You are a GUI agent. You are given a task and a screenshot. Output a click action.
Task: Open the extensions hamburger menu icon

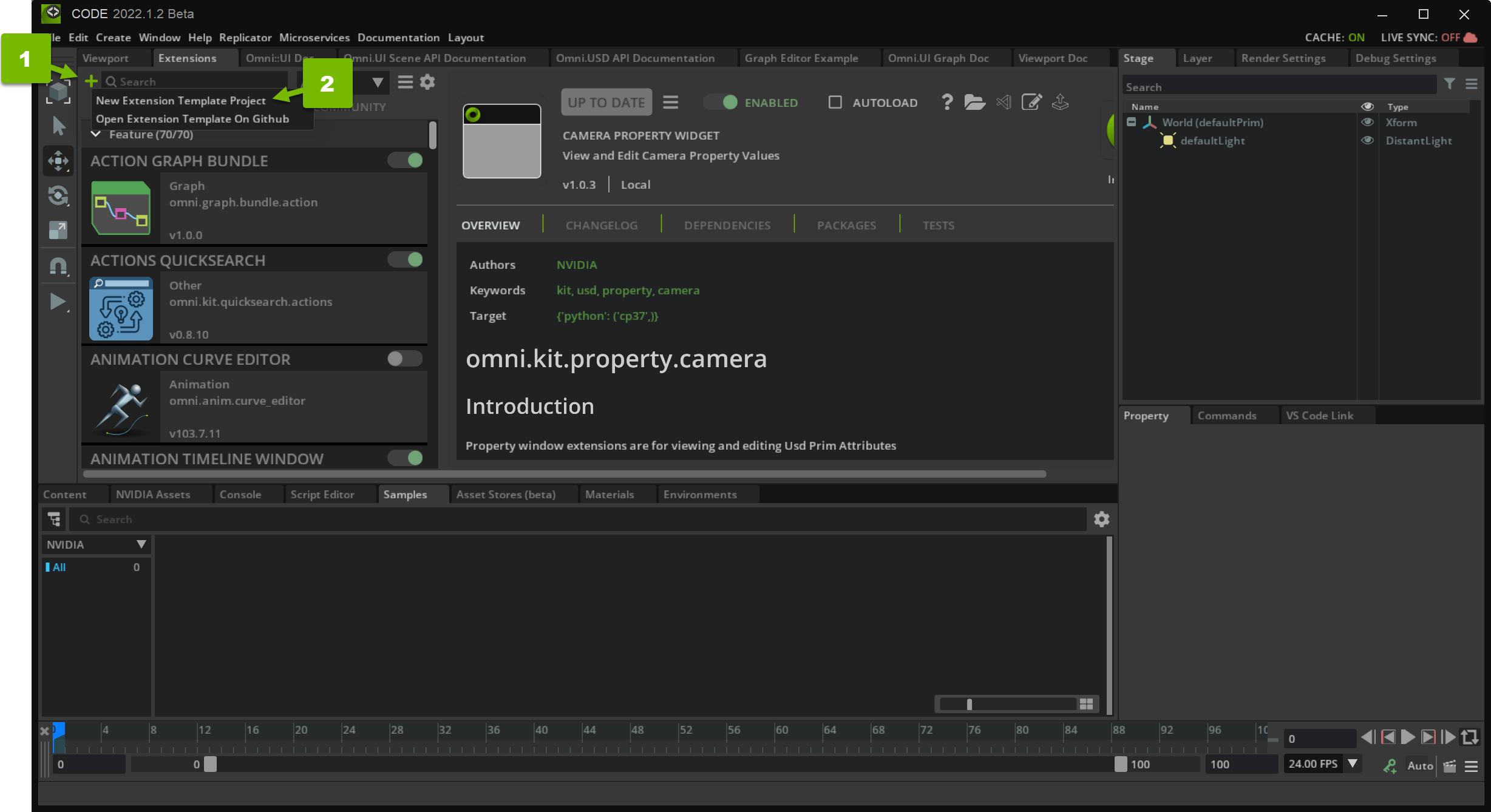[405, 82]
